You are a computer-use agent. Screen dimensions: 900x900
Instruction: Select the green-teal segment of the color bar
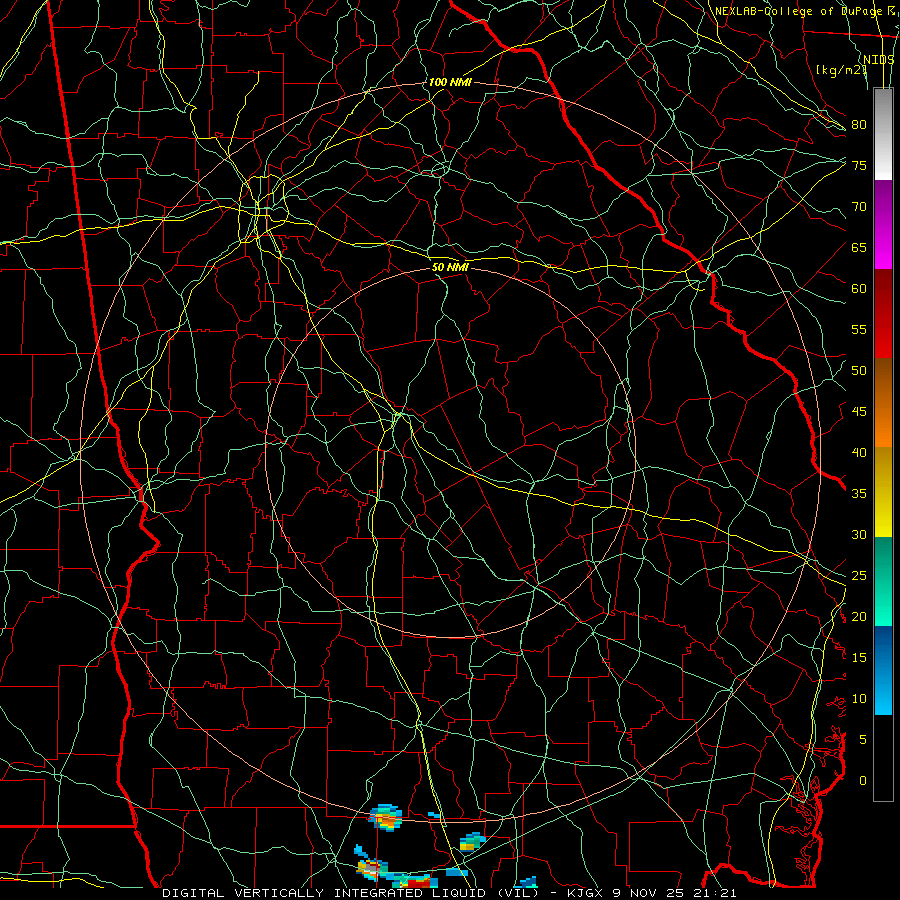coord(883,581)
